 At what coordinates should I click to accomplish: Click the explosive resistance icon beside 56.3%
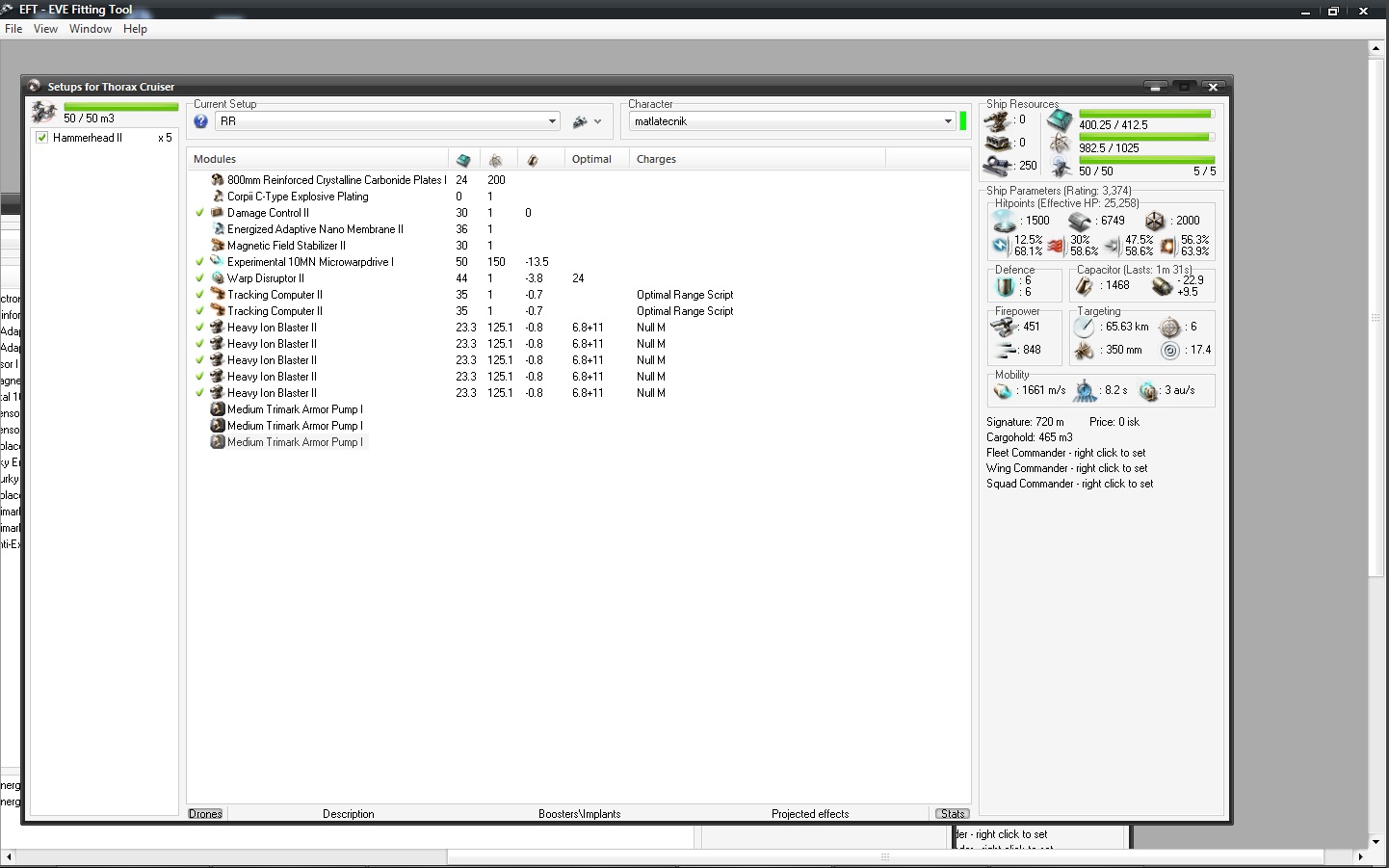tap(1168, 246)
